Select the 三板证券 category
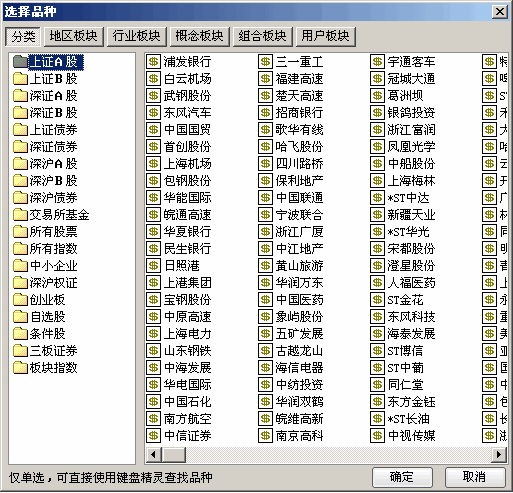Screen dimensions: 513x493 pos(53,351)
